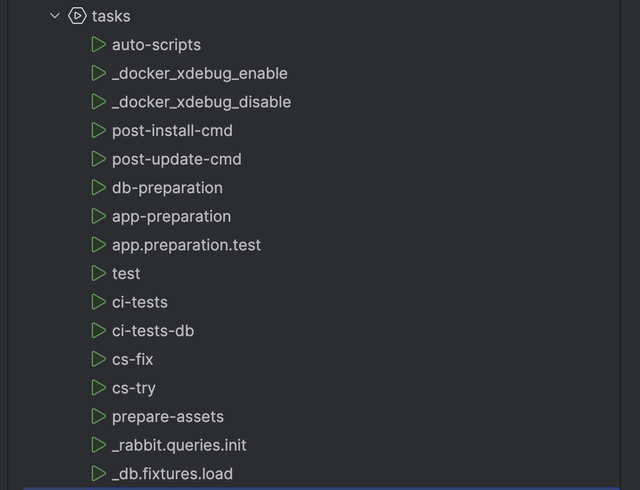
Task: Click run icon beside _docker_xdebug_disable
Action: pos(98,102)
